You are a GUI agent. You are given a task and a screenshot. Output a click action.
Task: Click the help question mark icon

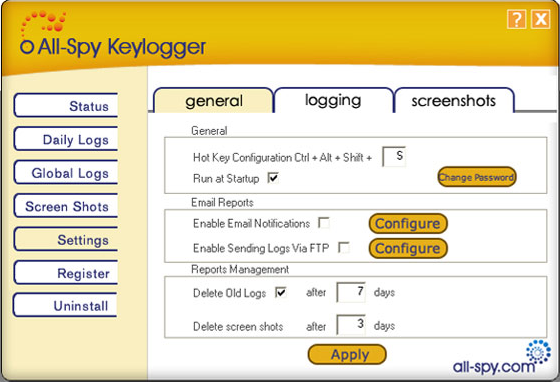point(516,19)
